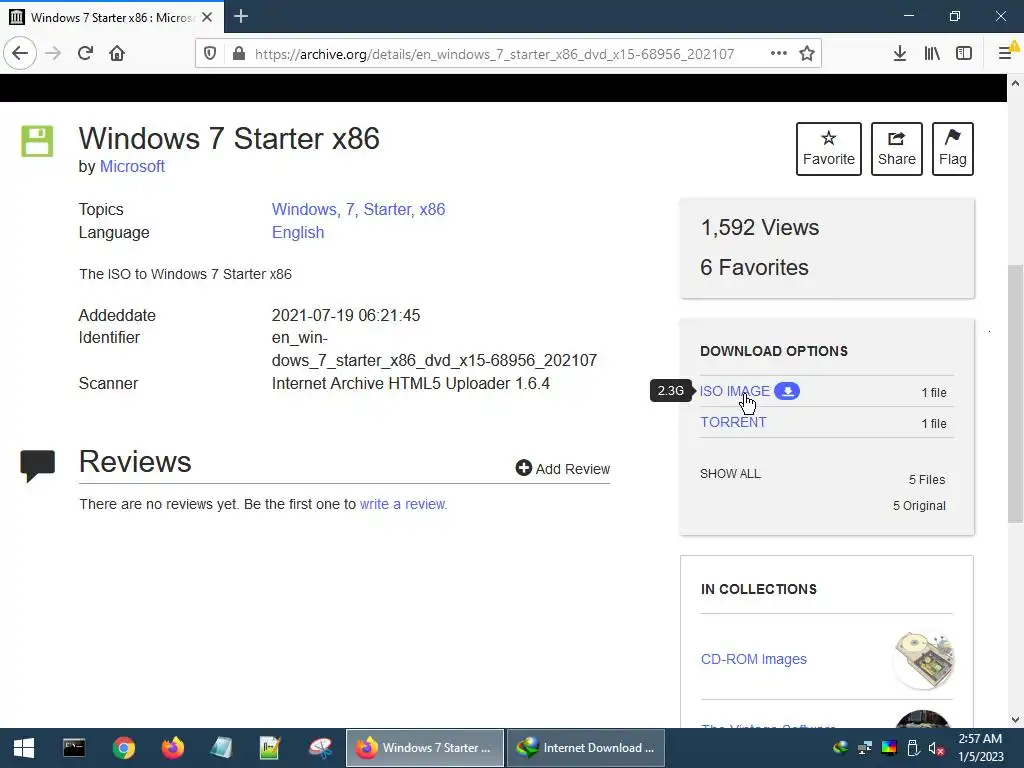
Task: Select the Windows 7 Starter x86 tab
Action: point(112,17)
